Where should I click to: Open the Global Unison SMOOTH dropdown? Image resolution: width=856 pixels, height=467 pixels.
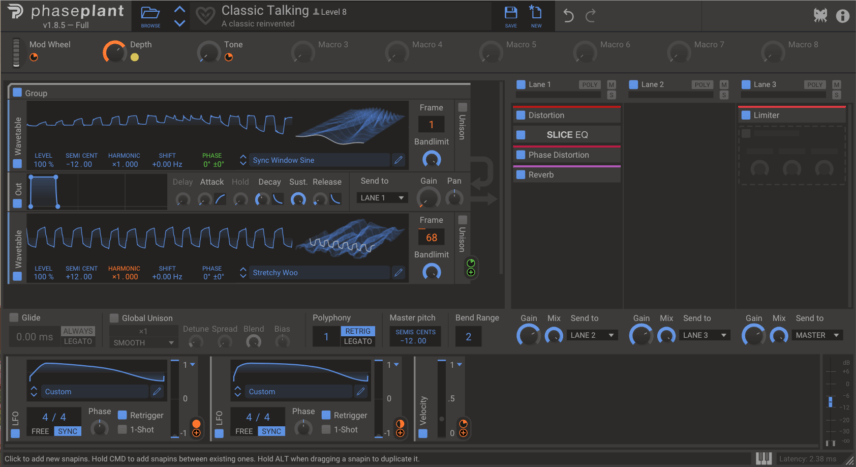[143, 342]
